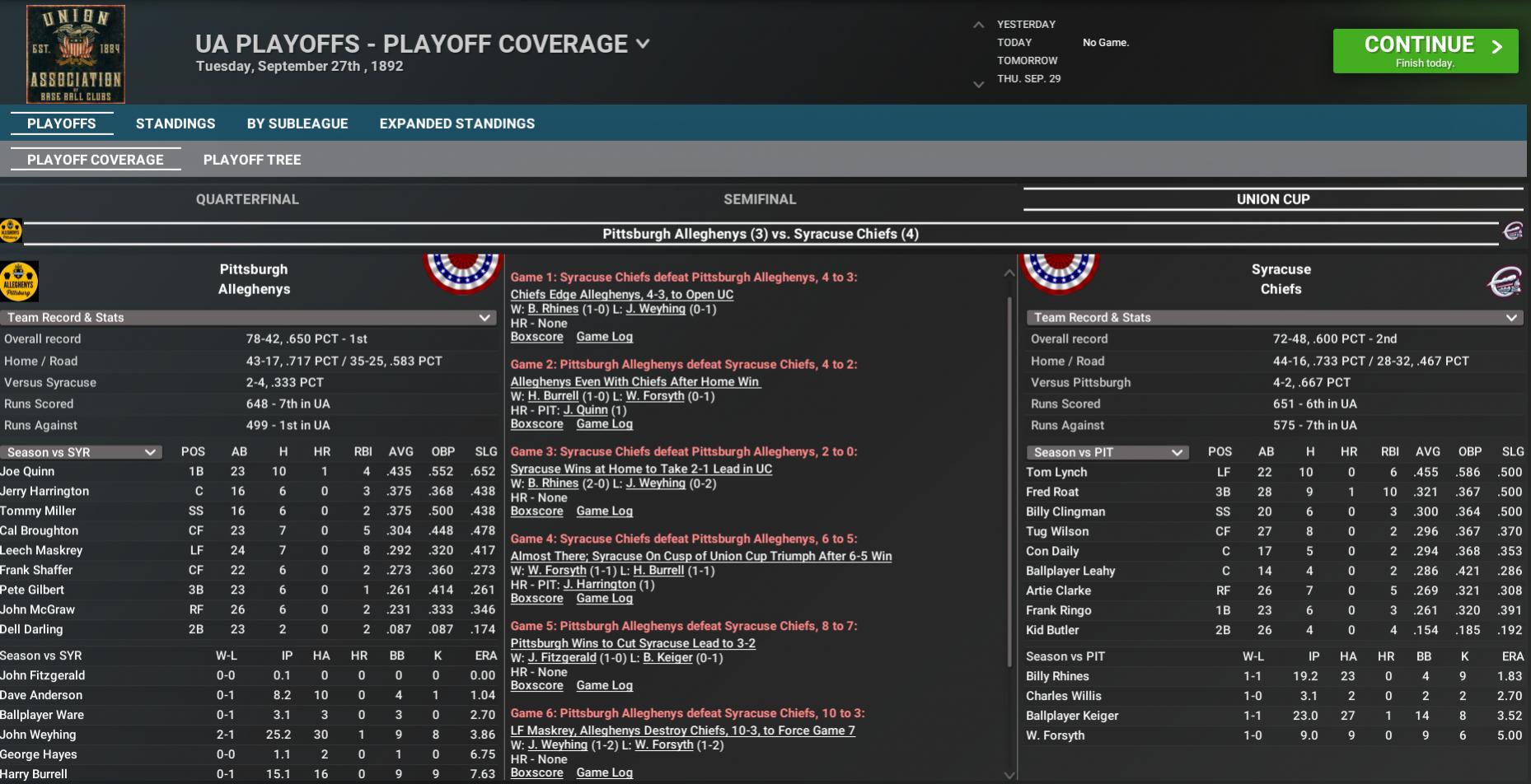The image size is (1531, 784).
Task: Open the UA Playoffs coverage title dropdown
Action: click(642, 44)
